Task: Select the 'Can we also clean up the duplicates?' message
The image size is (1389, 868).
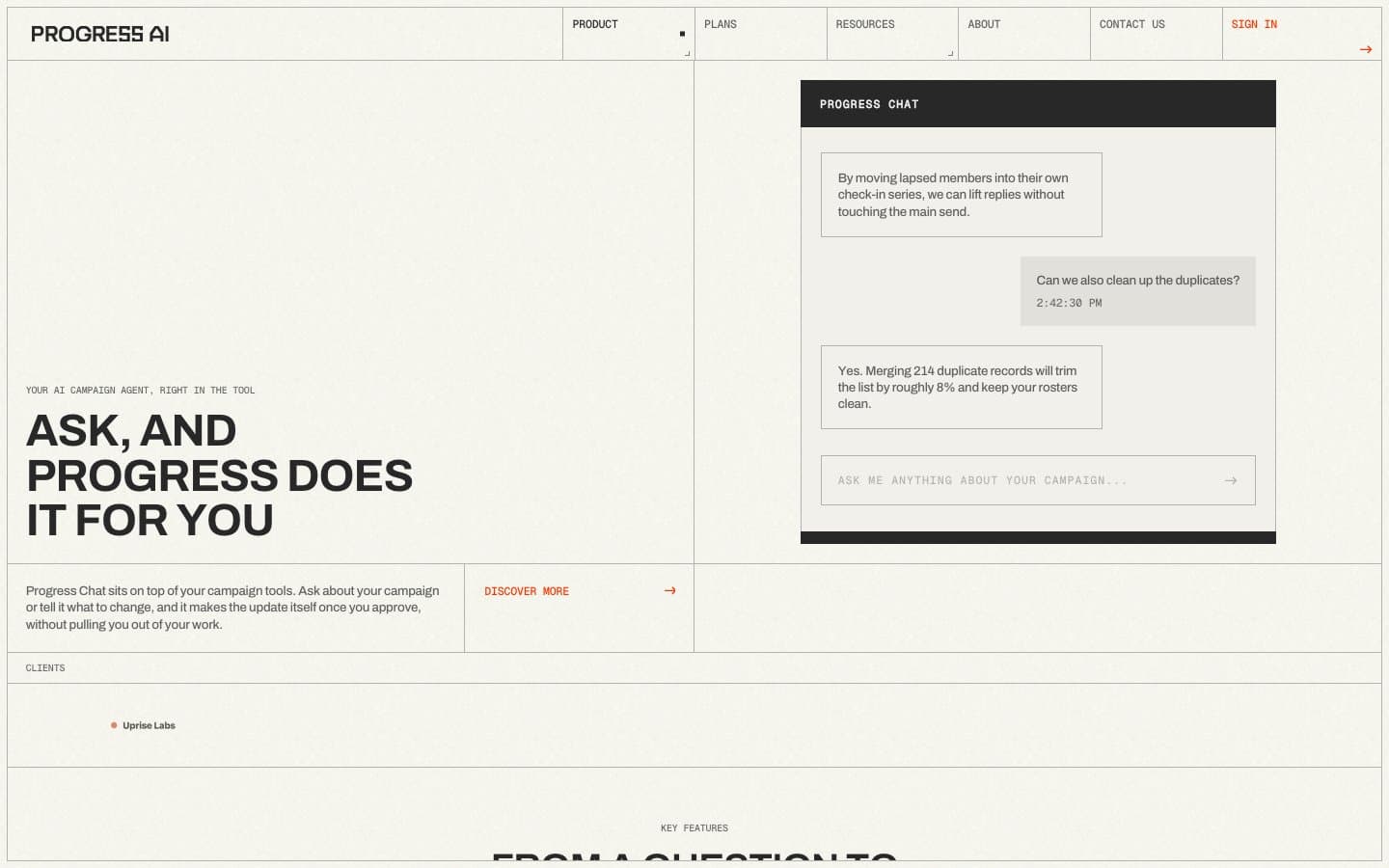Action: (1138, 290)
